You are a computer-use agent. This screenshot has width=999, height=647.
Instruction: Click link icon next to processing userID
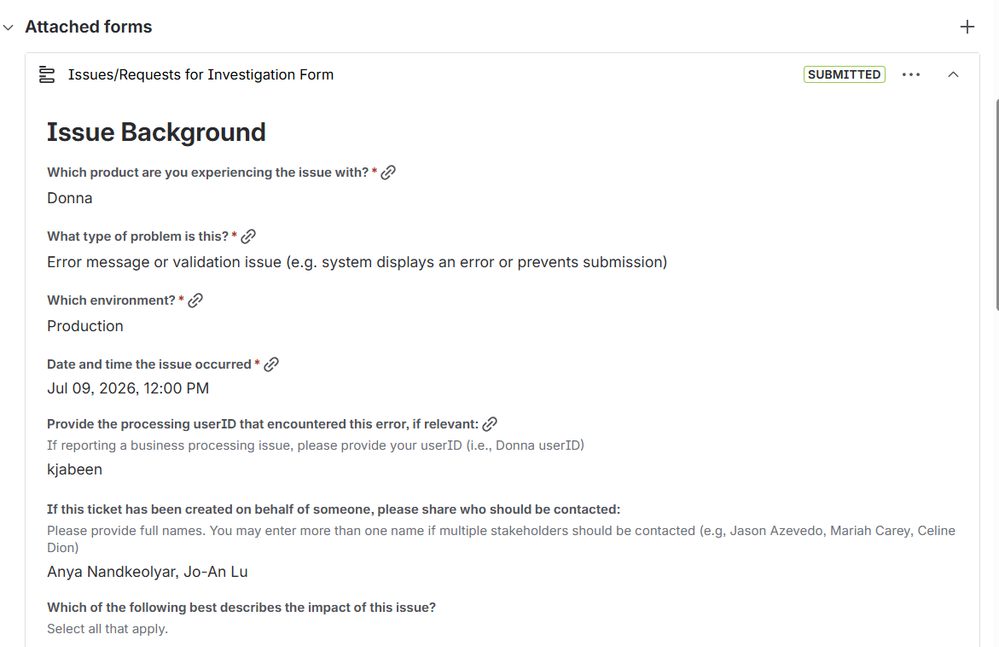coord(489,424)
